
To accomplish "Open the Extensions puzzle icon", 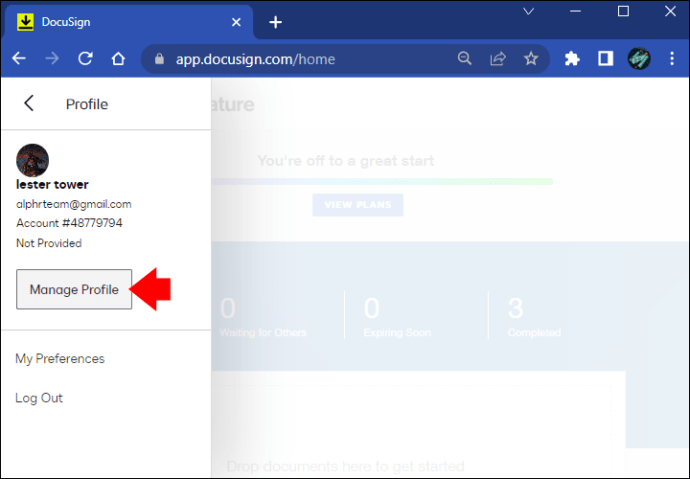I will pyautogui.click(x=572, y=59).
